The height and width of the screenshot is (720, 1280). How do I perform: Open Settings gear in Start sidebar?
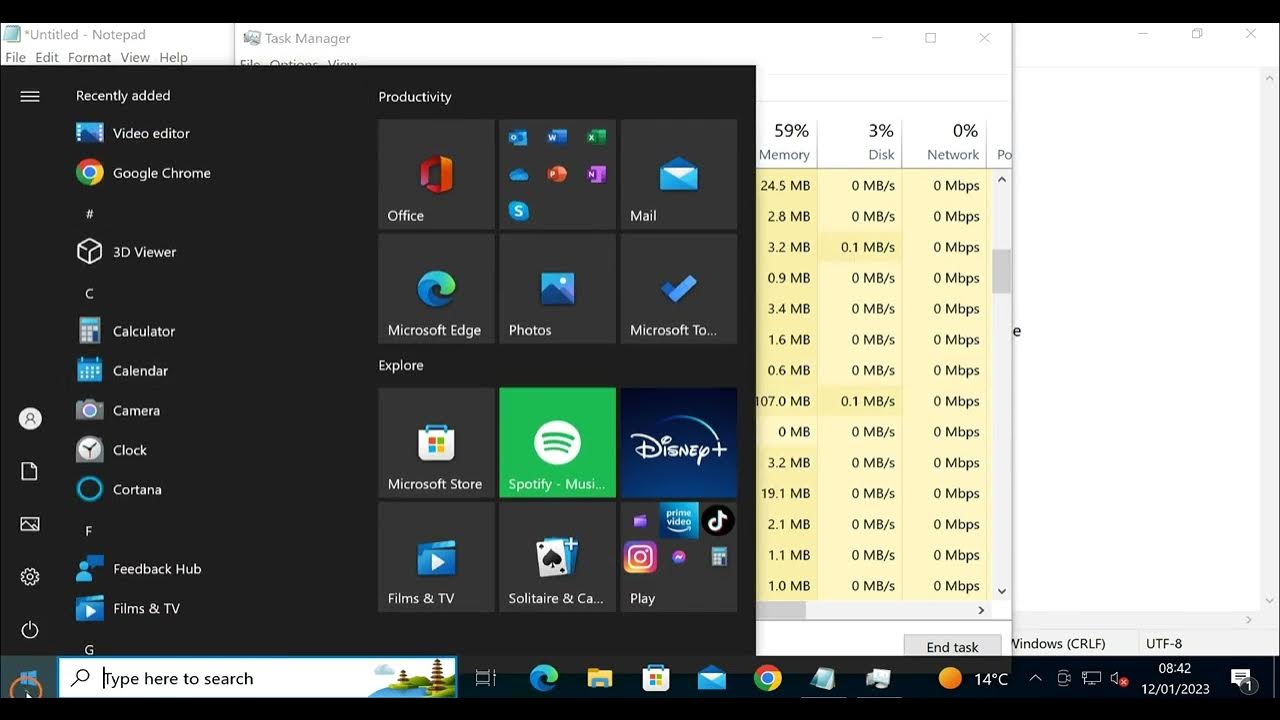click(30, 577)
